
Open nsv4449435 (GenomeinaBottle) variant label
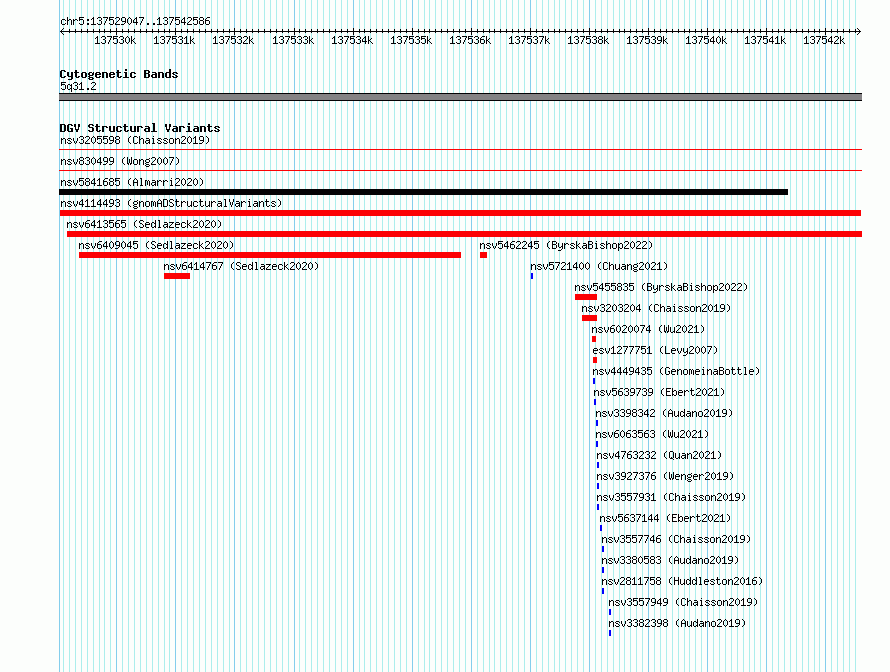[x=676, y=371]
